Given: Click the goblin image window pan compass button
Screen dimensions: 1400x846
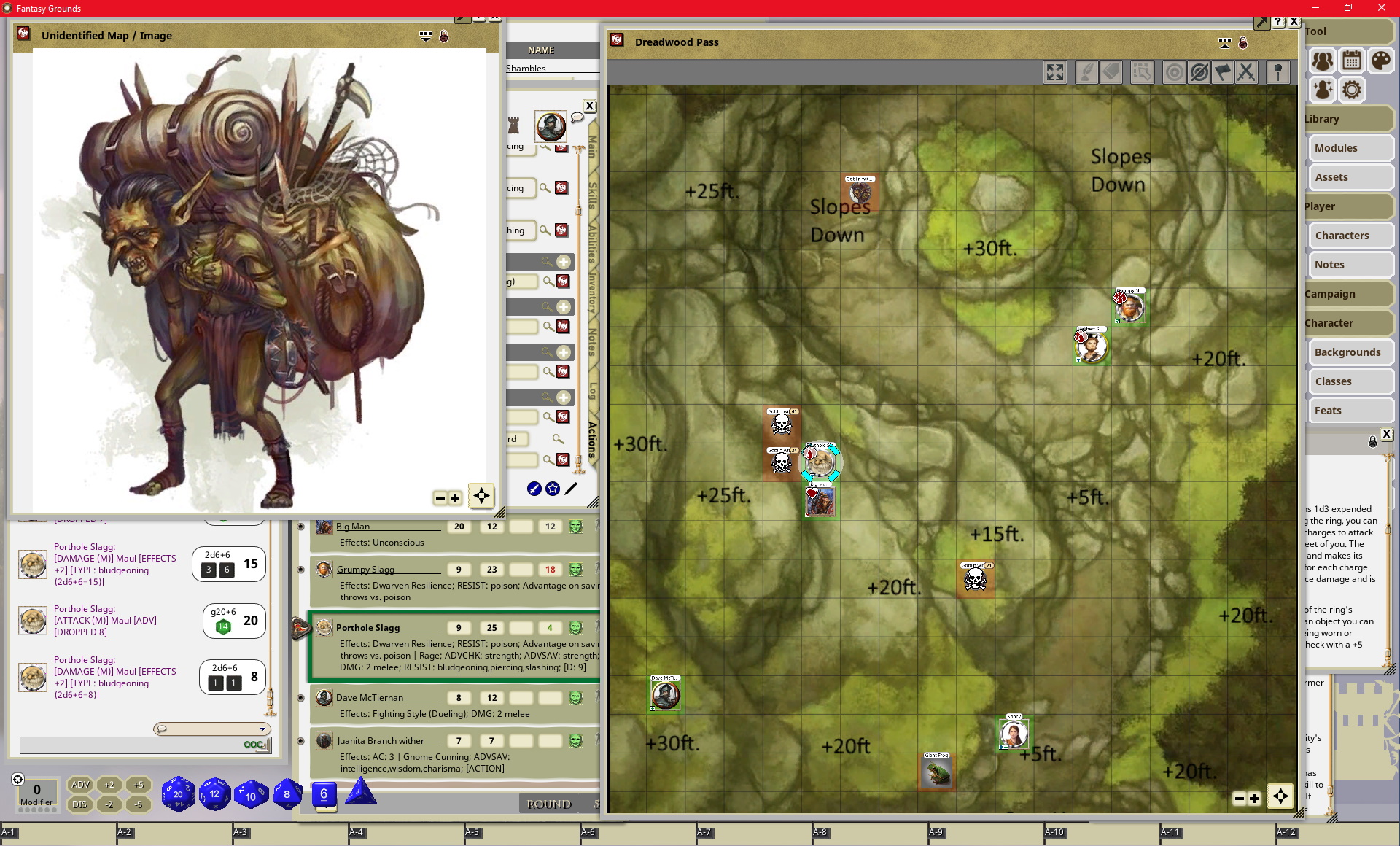Looking at the screenshot, I should point(481,497).
